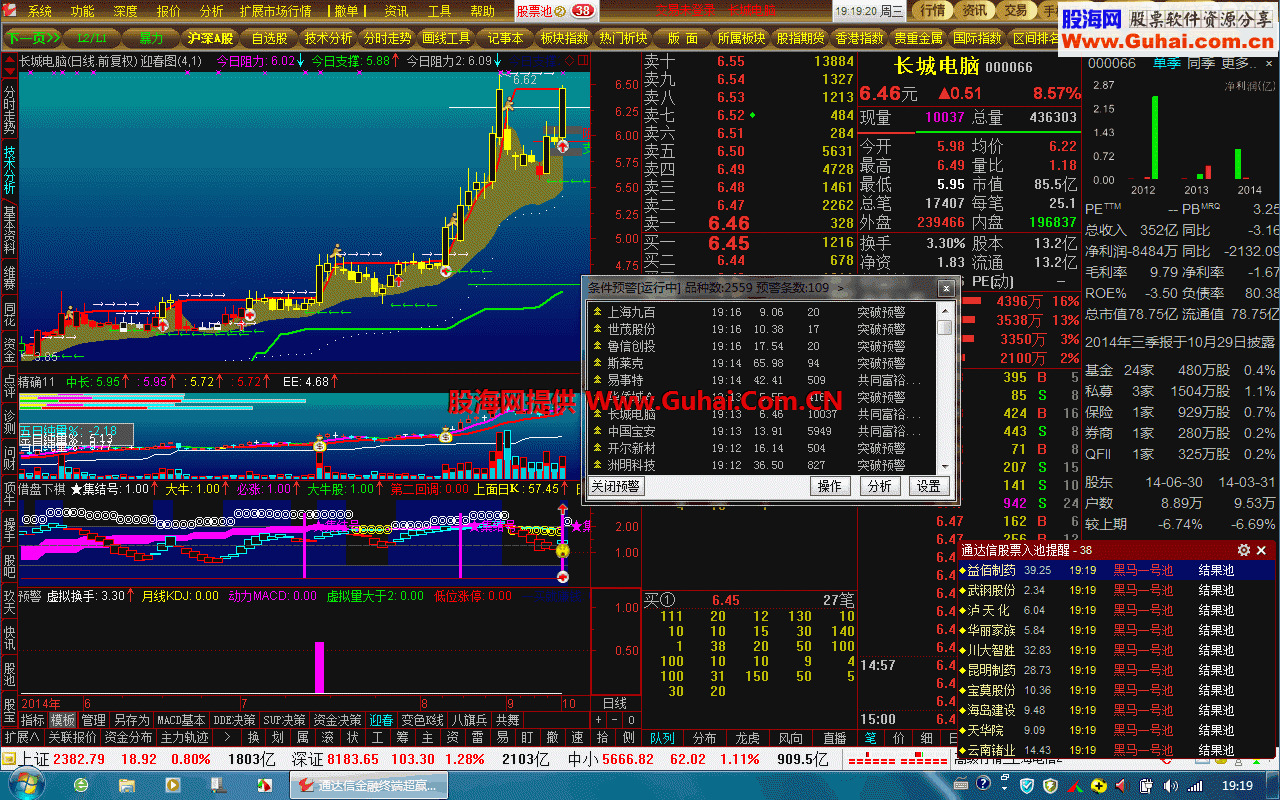Image resolution: width=1280 pixels, height=800 pixels.
Task: Open the 帮助 menu
Action: [x=482, y=12]
